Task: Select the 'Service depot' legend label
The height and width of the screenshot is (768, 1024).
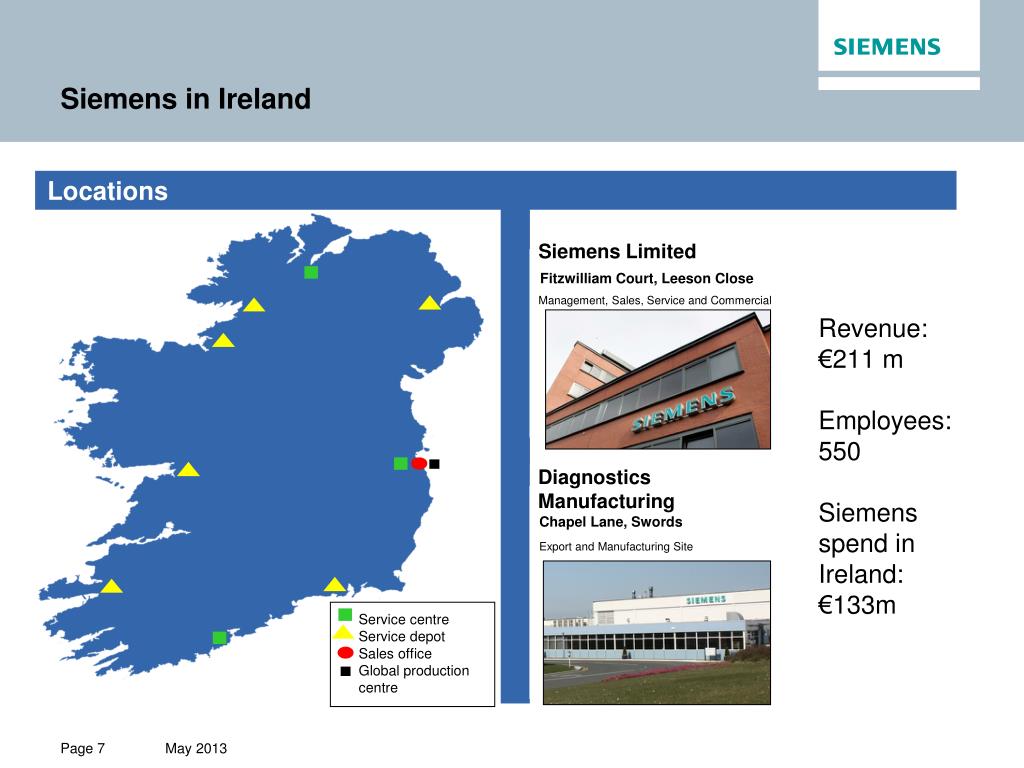Action: coord(402,636)
